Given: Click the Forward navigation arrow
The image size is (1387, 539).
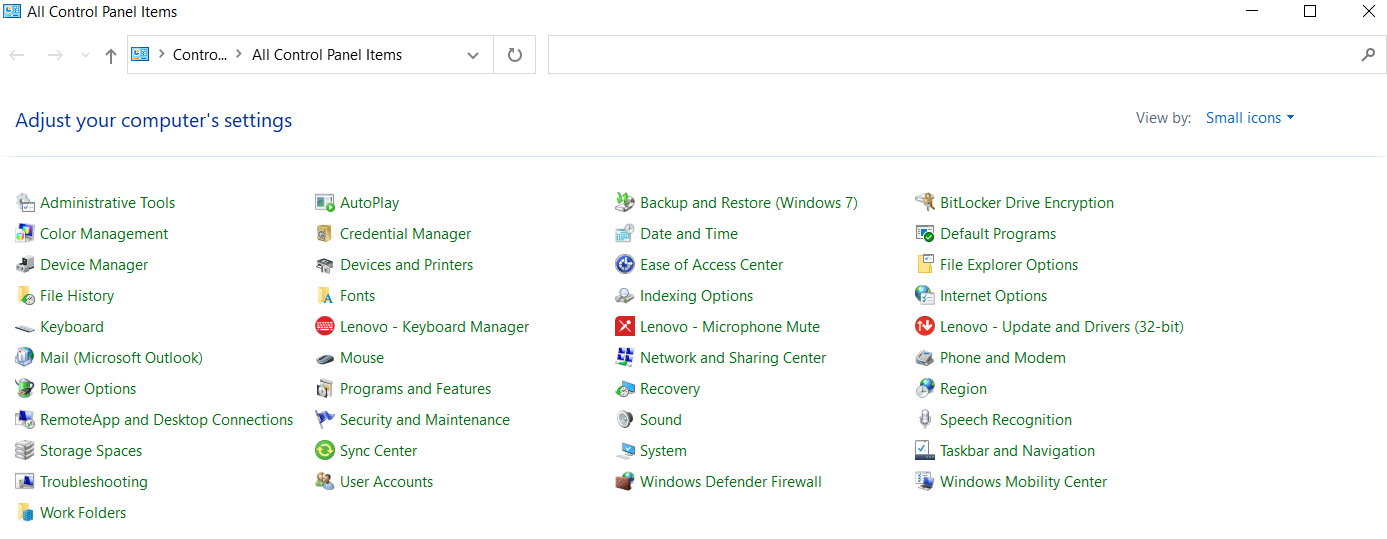Looking at the screenshot, I should point(55,55).
